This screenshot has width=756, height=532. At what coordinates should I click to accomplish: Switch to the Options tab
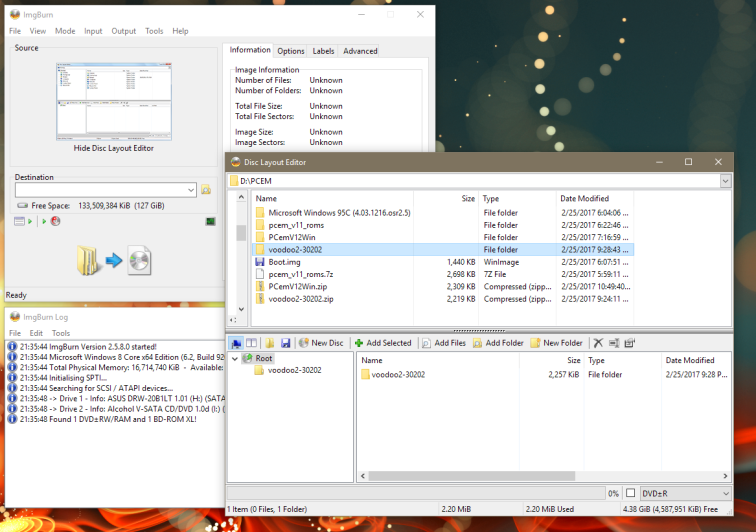291,51
